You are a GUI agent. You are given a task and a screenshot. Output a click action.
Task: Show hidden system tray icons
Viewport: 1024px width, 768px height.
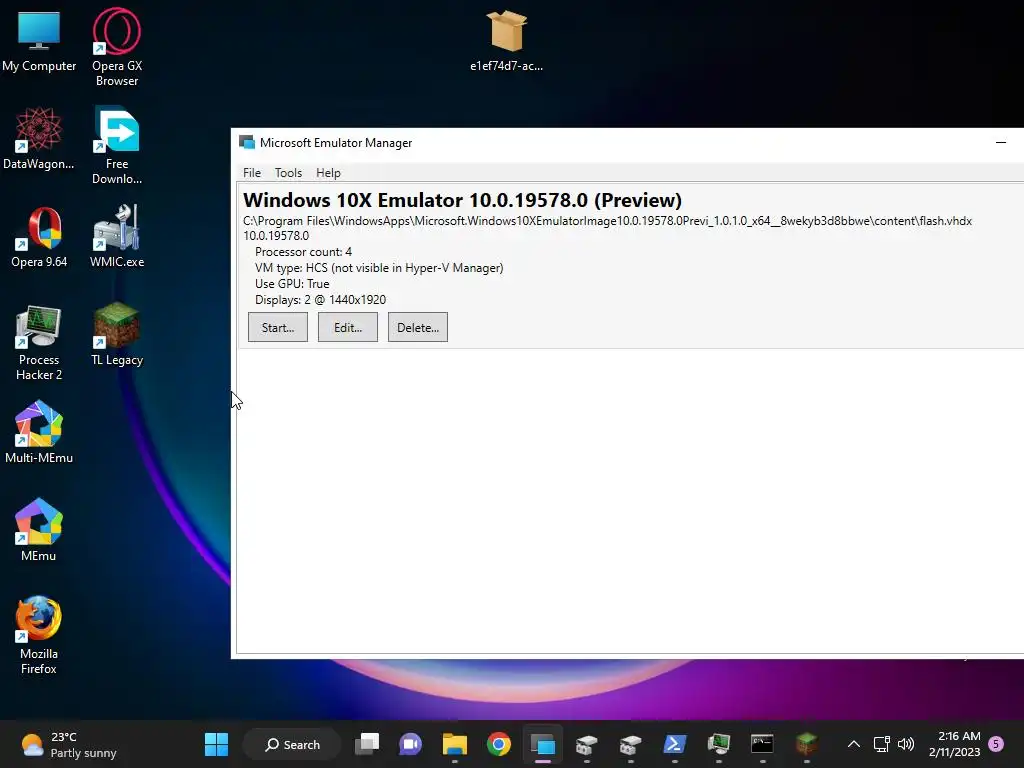coord(854,744)
